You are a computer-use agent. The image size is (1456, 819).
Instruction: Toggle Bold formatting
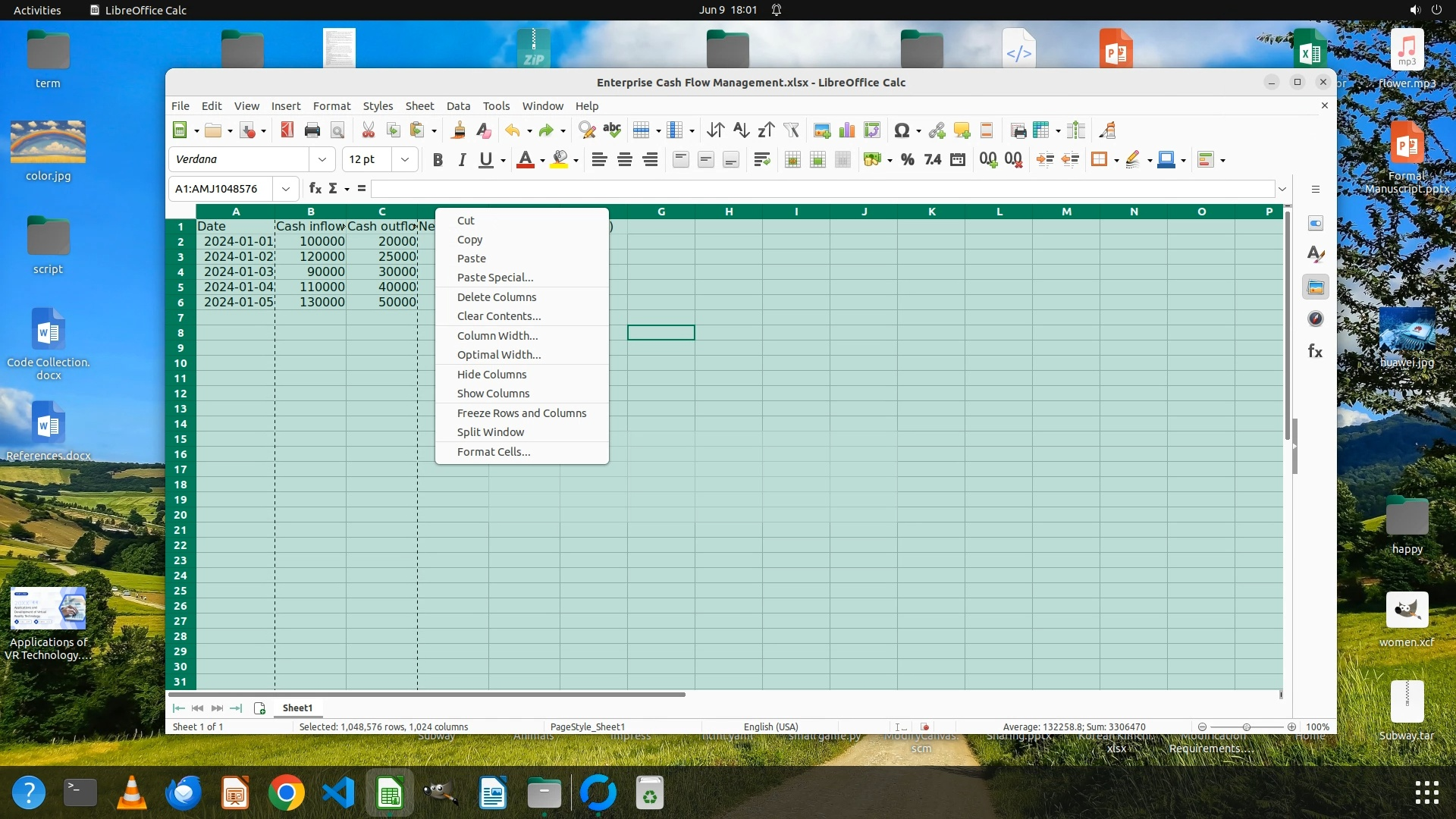[x=437, y=159]
